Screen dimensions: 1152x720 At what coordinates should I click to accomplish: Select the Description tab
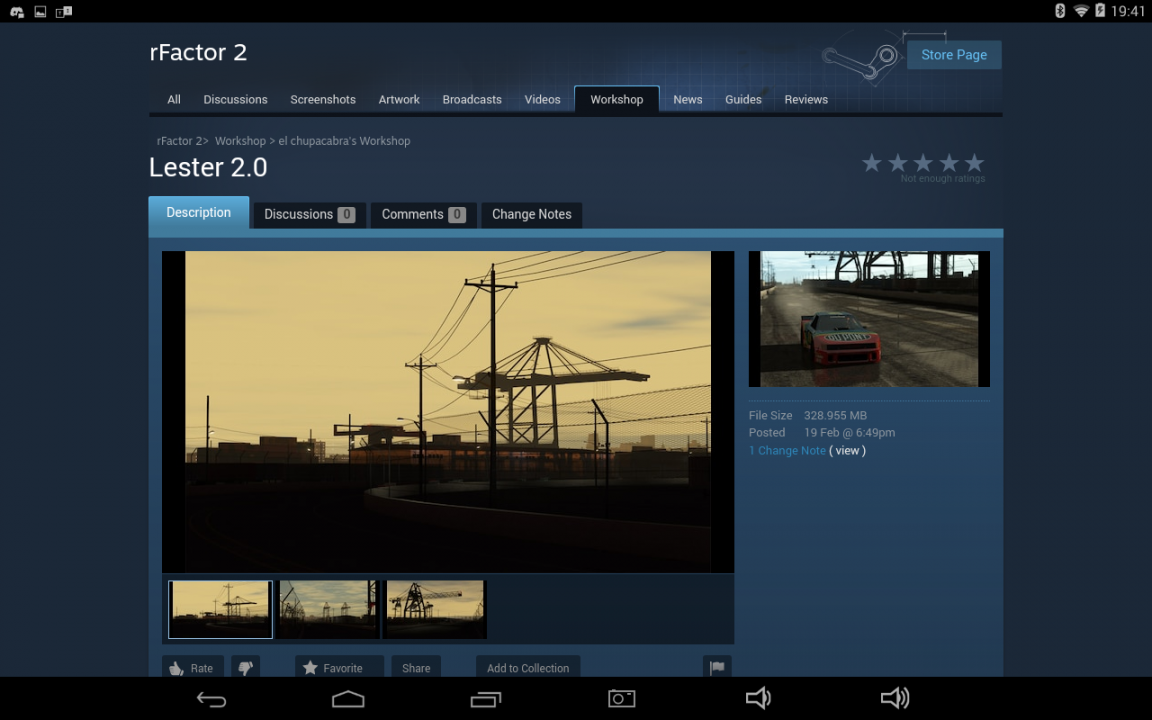198,212
